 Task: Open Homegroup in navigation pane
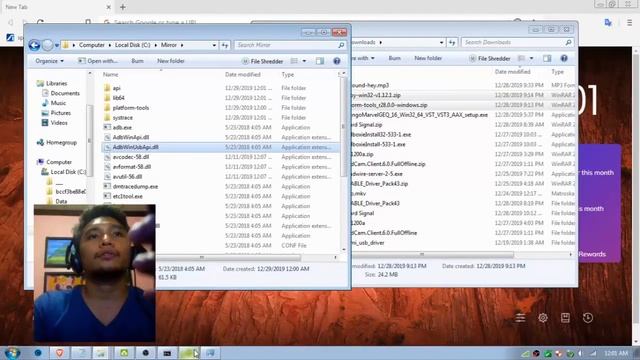click(x=61, y=142)
